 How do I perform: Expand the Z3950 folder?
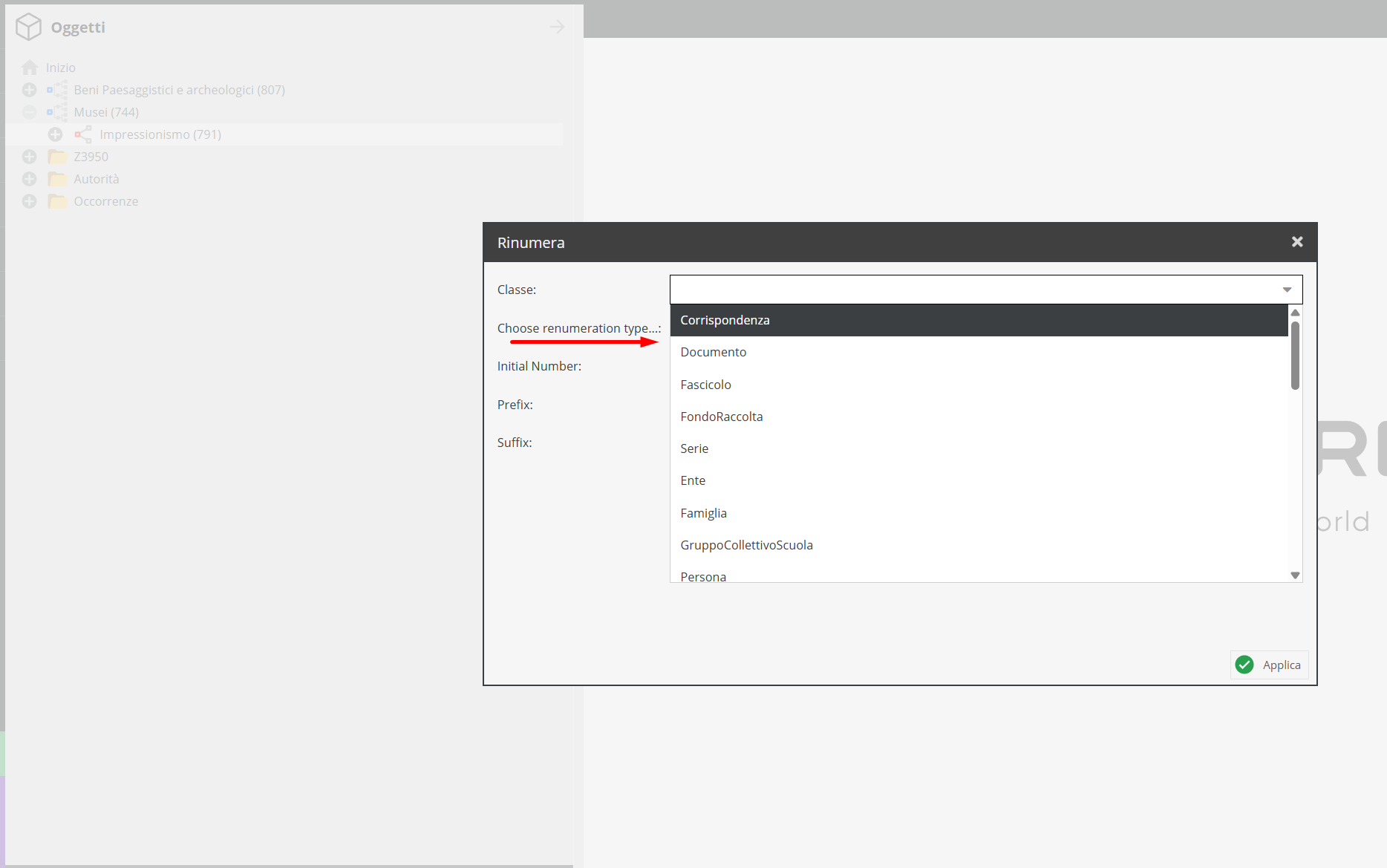(29, 157)
